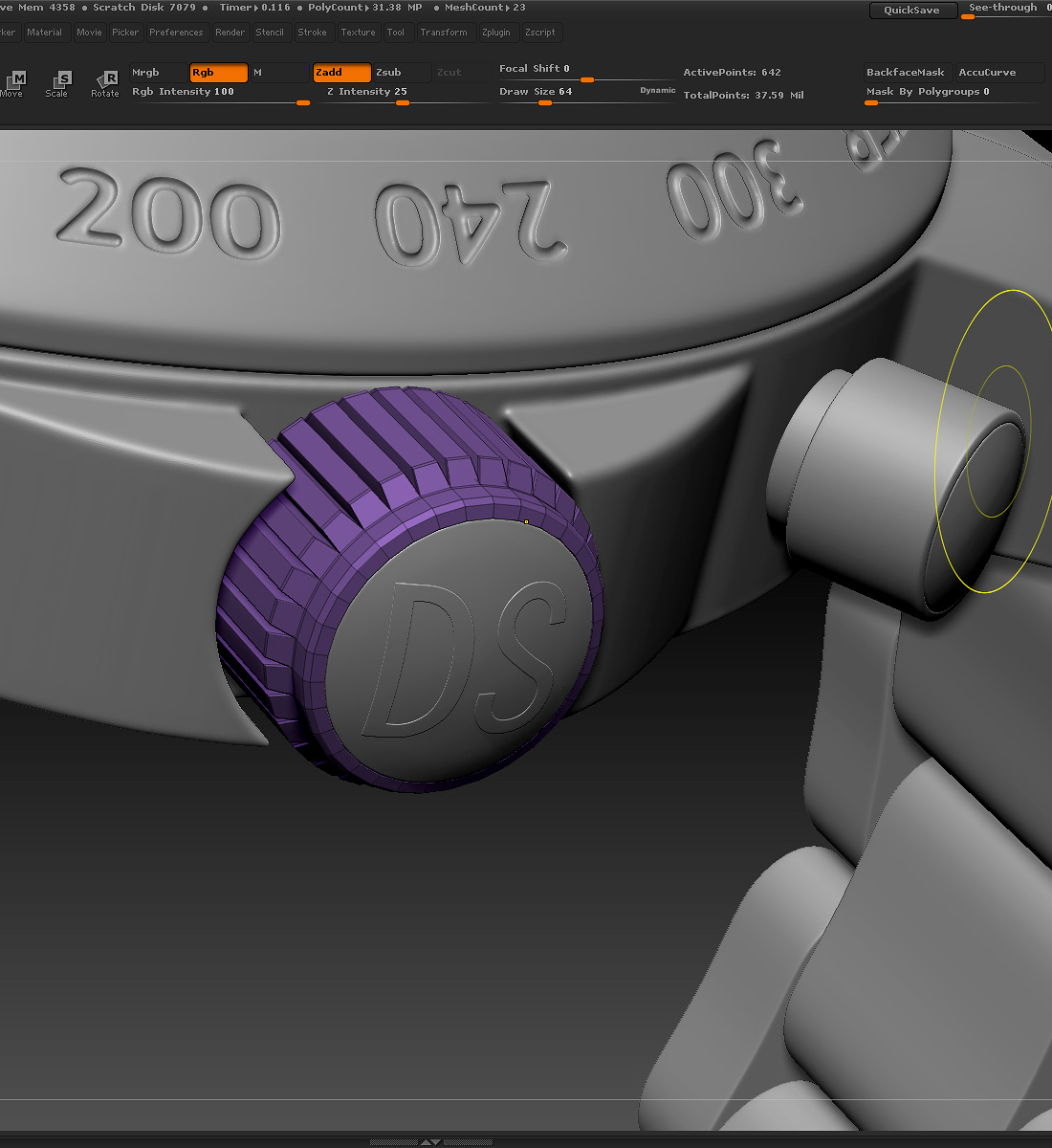
Task: Adjust the Focal Shift slider
Action: [586, 73]
